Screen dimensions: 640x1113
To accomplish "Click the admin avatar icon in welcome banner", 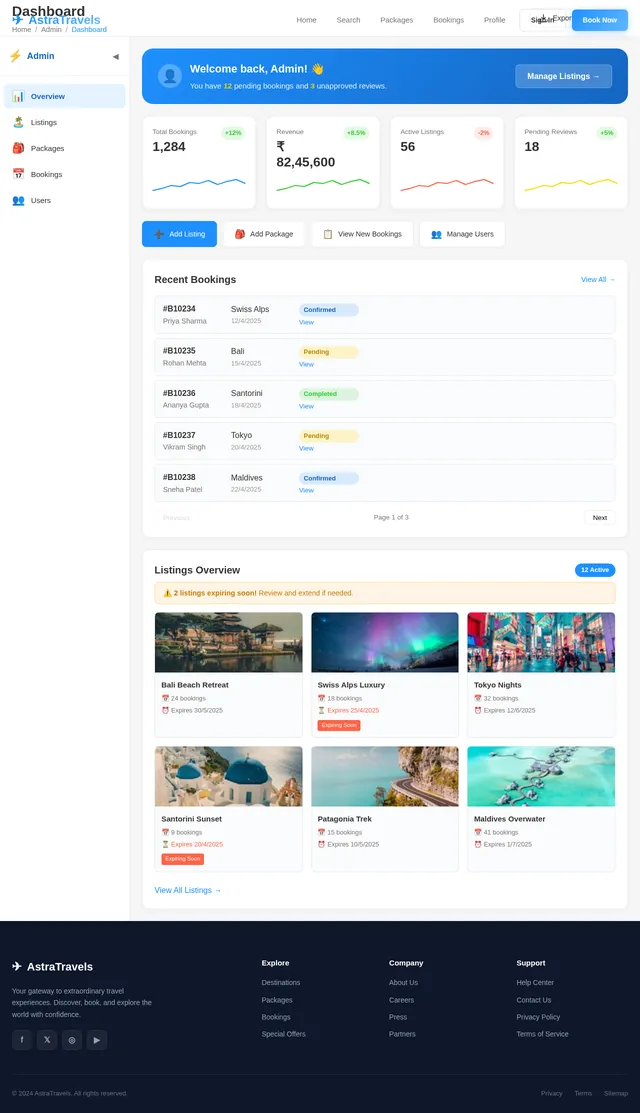I will click(170, 76).
